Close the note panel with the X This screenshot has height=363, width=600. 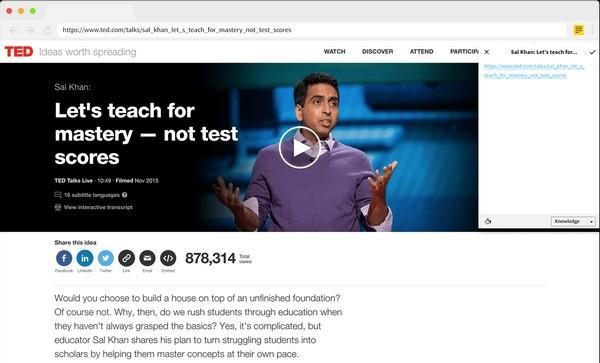(487, 52)
